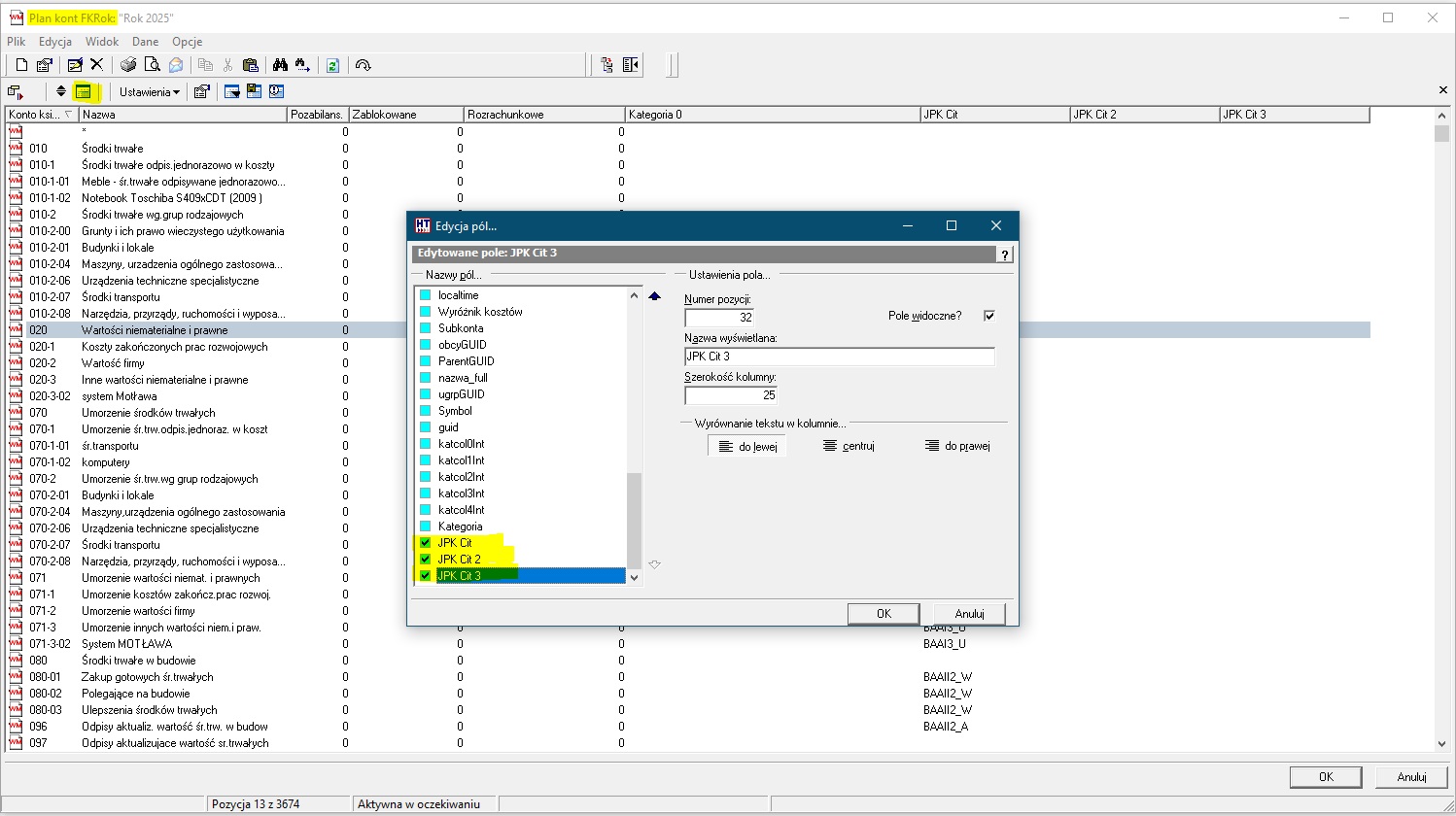
Task: Click the paste clipboard icon
Action: point(251,65)
